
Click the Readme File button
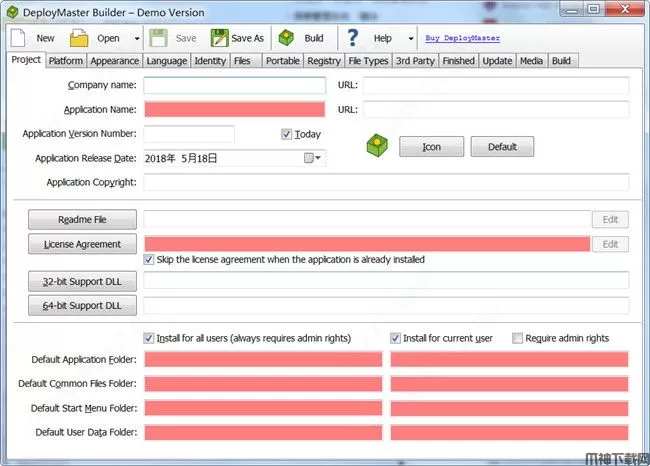pyautogui.click(x=82, y=219)
